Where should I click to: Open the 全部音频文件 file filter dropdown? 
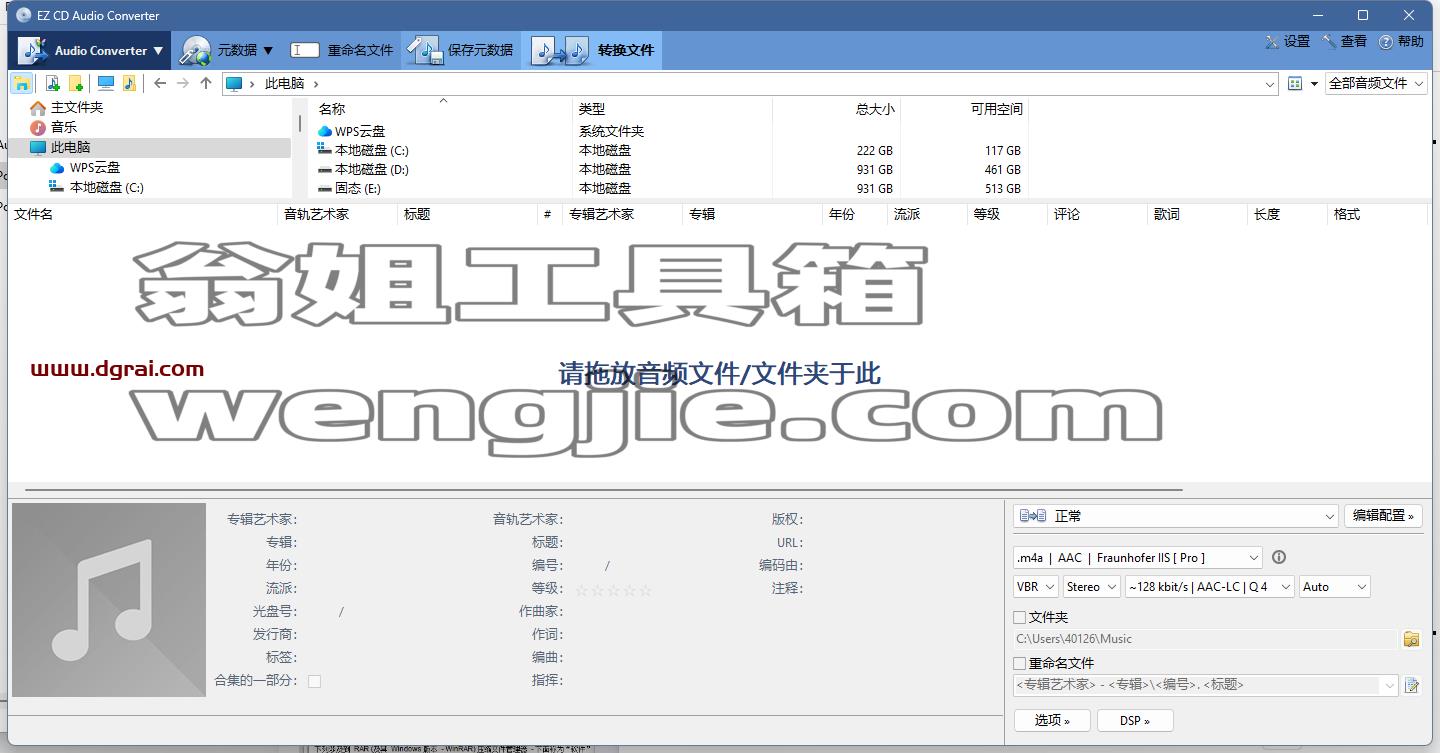[x=1376, y=84]
